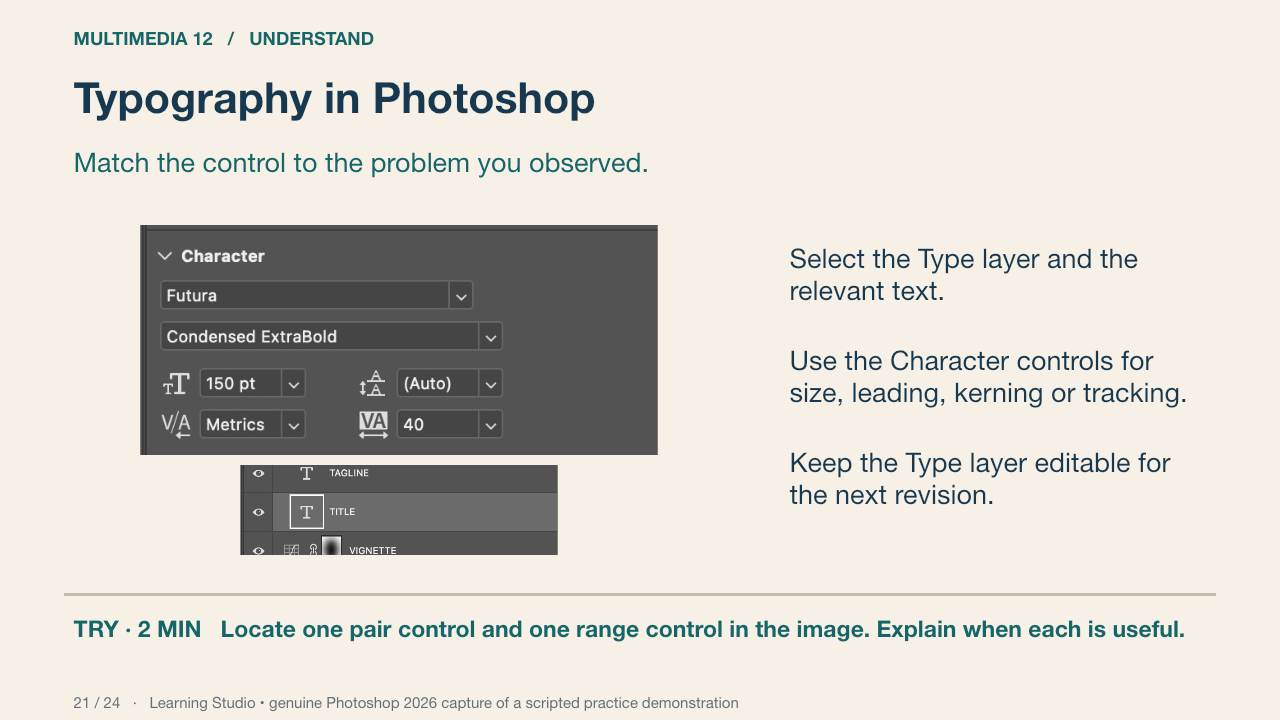Click the tracking icon beside 40
This screenshot has height=720, width=1280.
373,425
